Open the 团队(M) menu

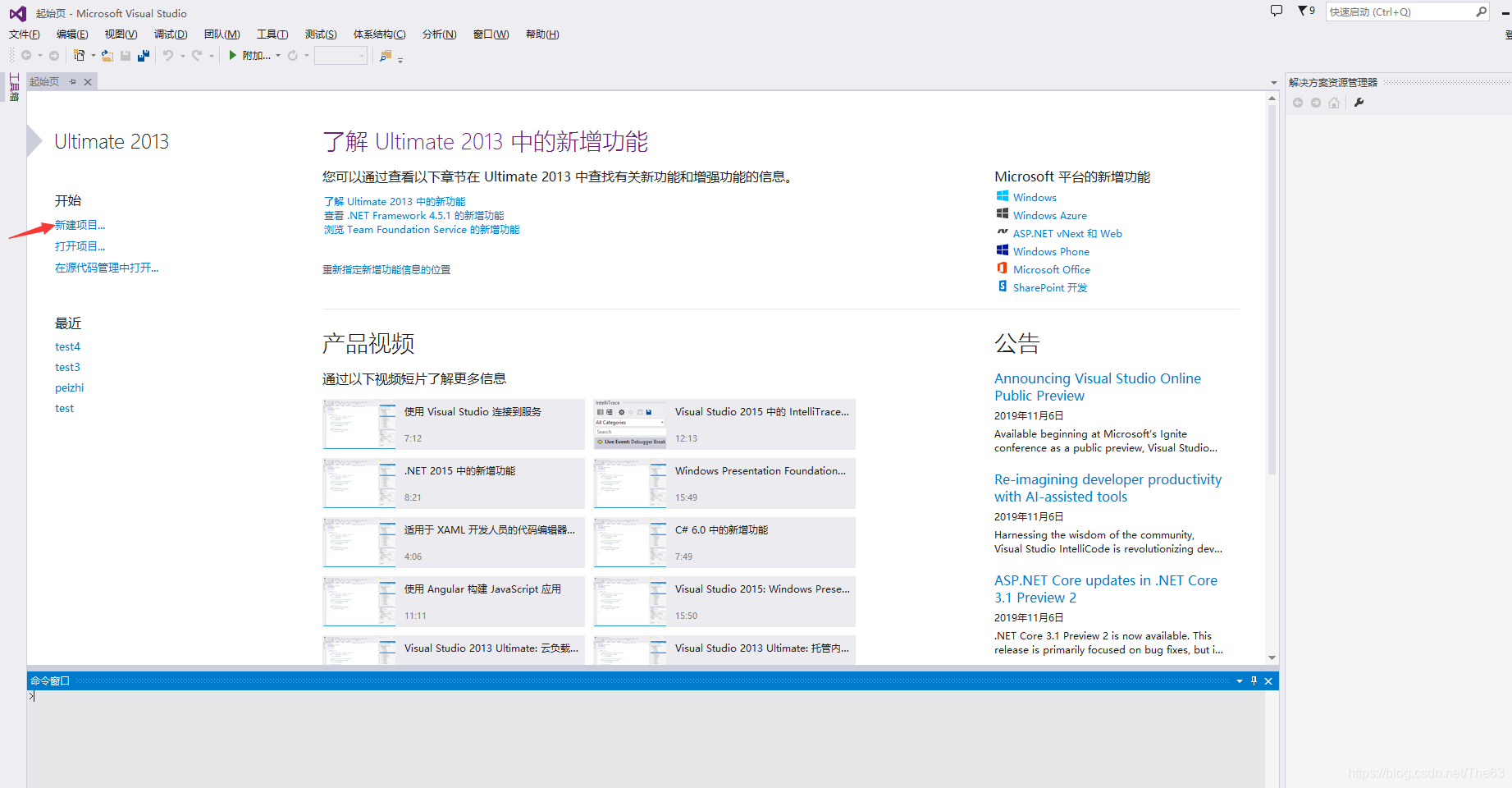(x=222, y=34)
